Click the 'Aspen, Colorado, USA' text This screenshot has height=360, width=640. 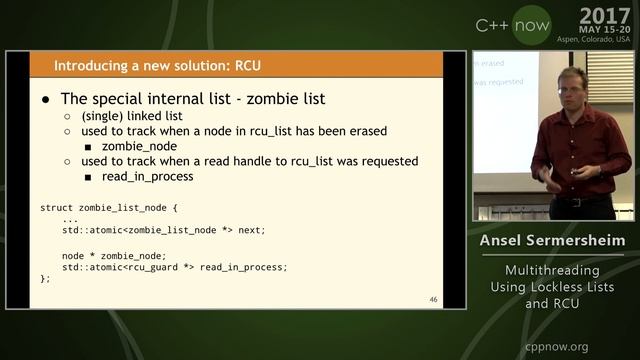[593, 40]
